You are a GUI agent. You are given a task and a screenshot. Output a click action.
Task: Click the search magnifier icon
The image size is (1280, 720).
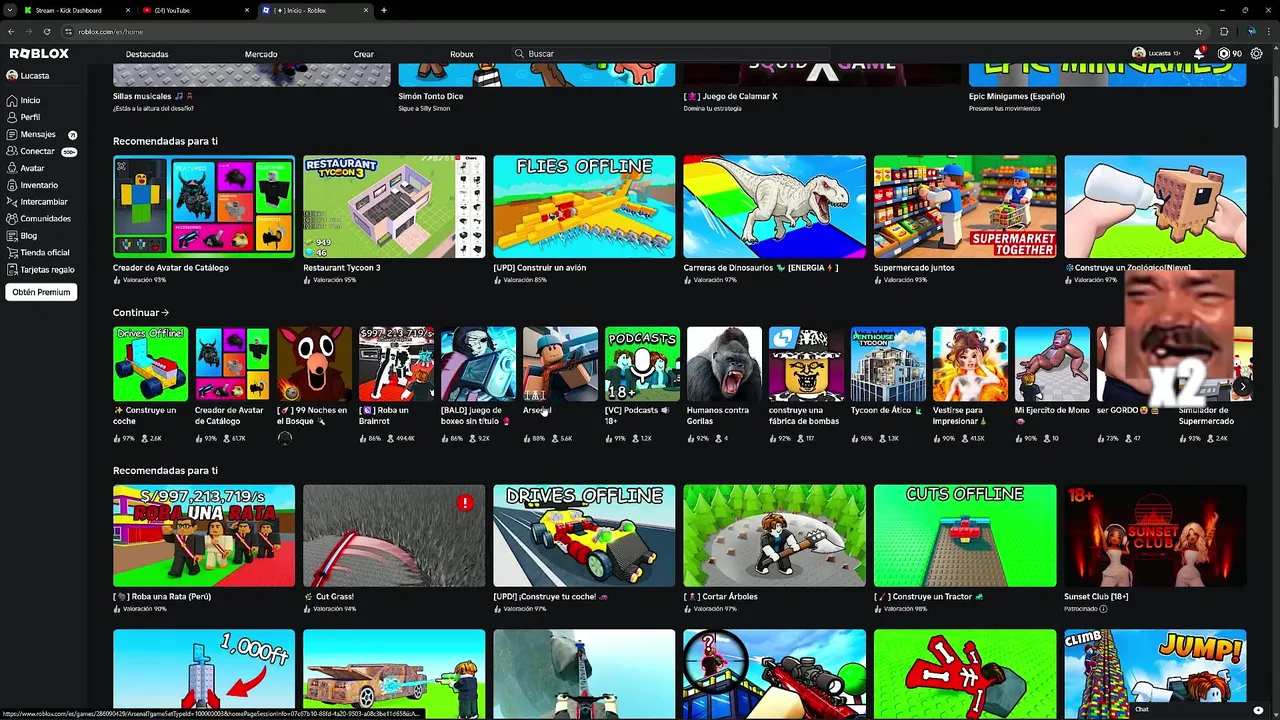tap(519, 54)
